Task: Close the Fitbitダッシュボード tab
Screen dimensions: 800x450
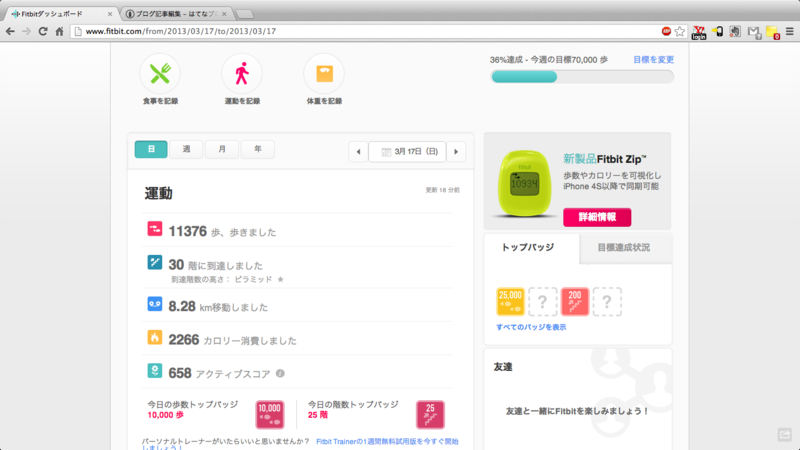Action: point(110,14)
